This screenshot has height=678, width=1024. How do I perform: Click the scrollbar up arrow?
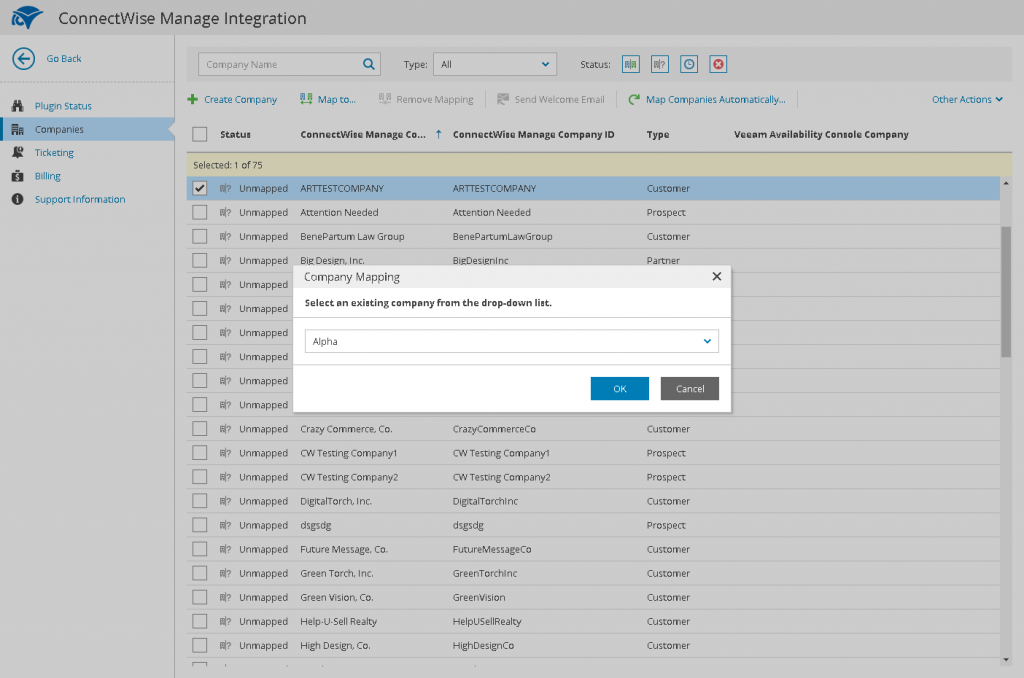(x=1006, y=184)
